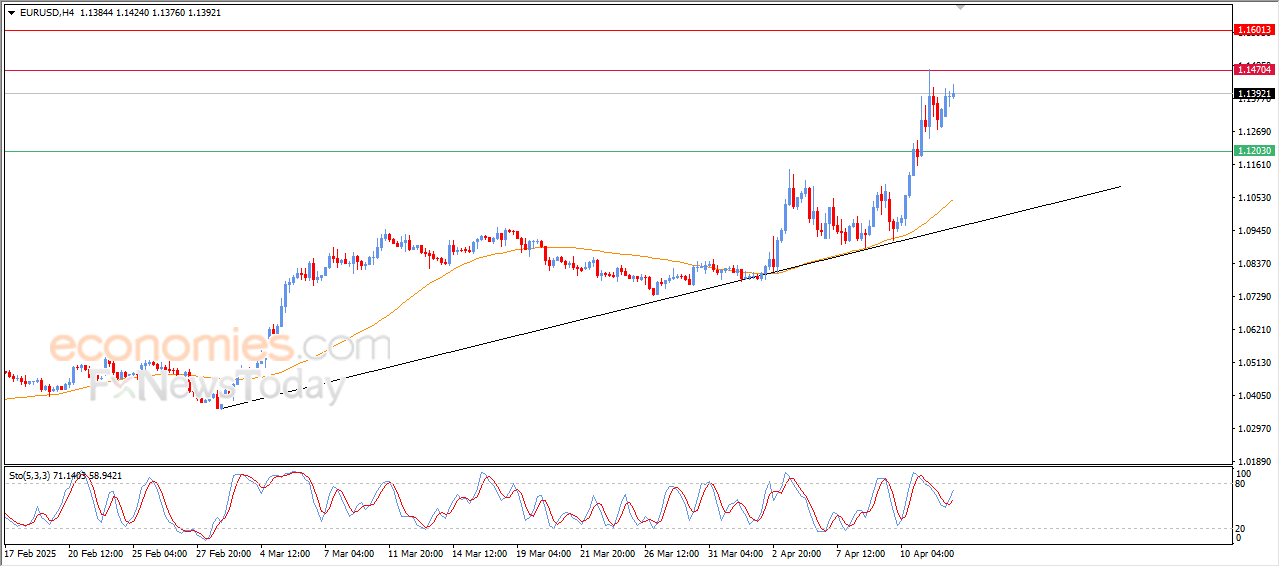Open the chart menu triangle beside EURUSD,H4
1280x567 pixels.
[x=11, y=13]
